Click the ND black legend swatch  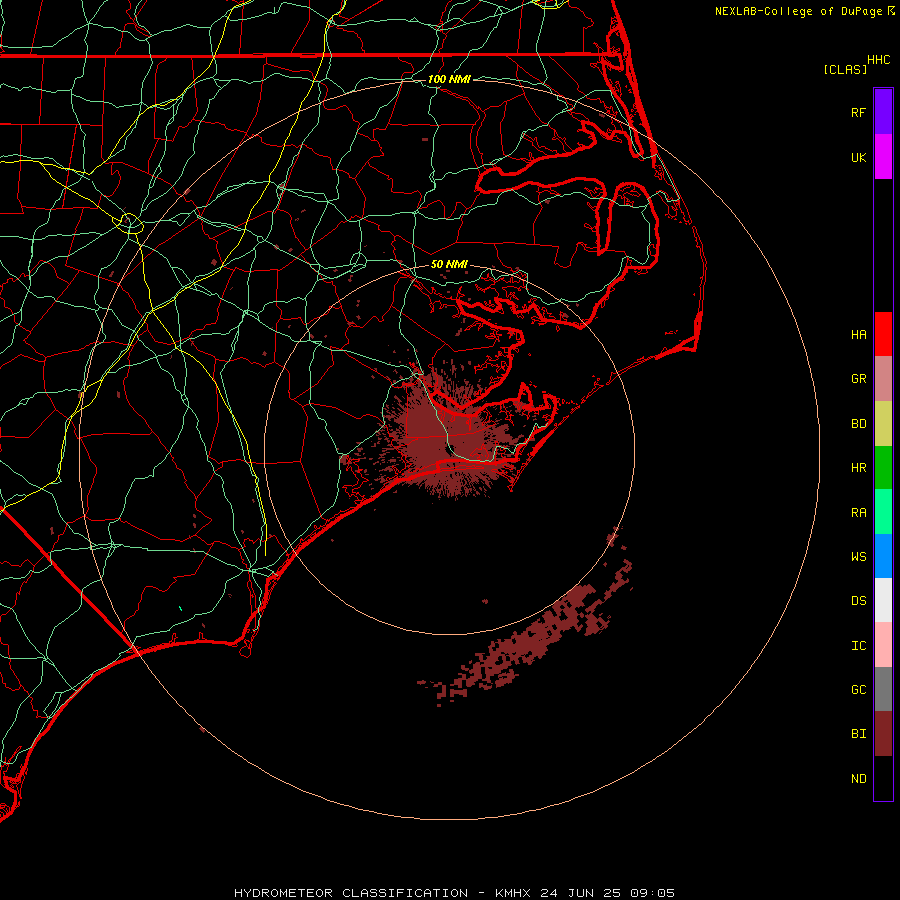coord(883,778)
